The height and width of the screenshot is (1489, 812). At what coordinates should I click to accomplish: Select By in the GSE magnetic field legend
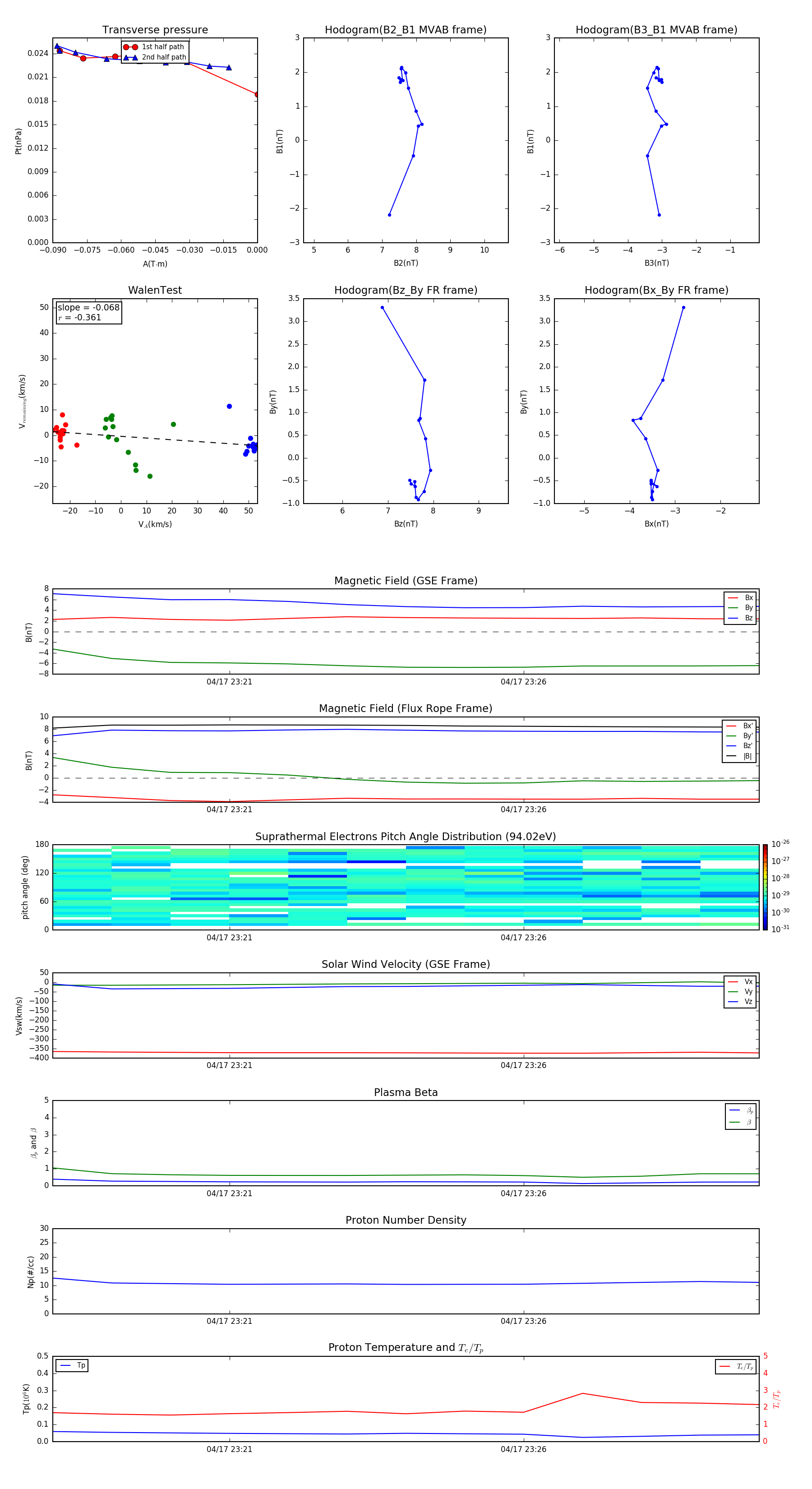[740, 607]
